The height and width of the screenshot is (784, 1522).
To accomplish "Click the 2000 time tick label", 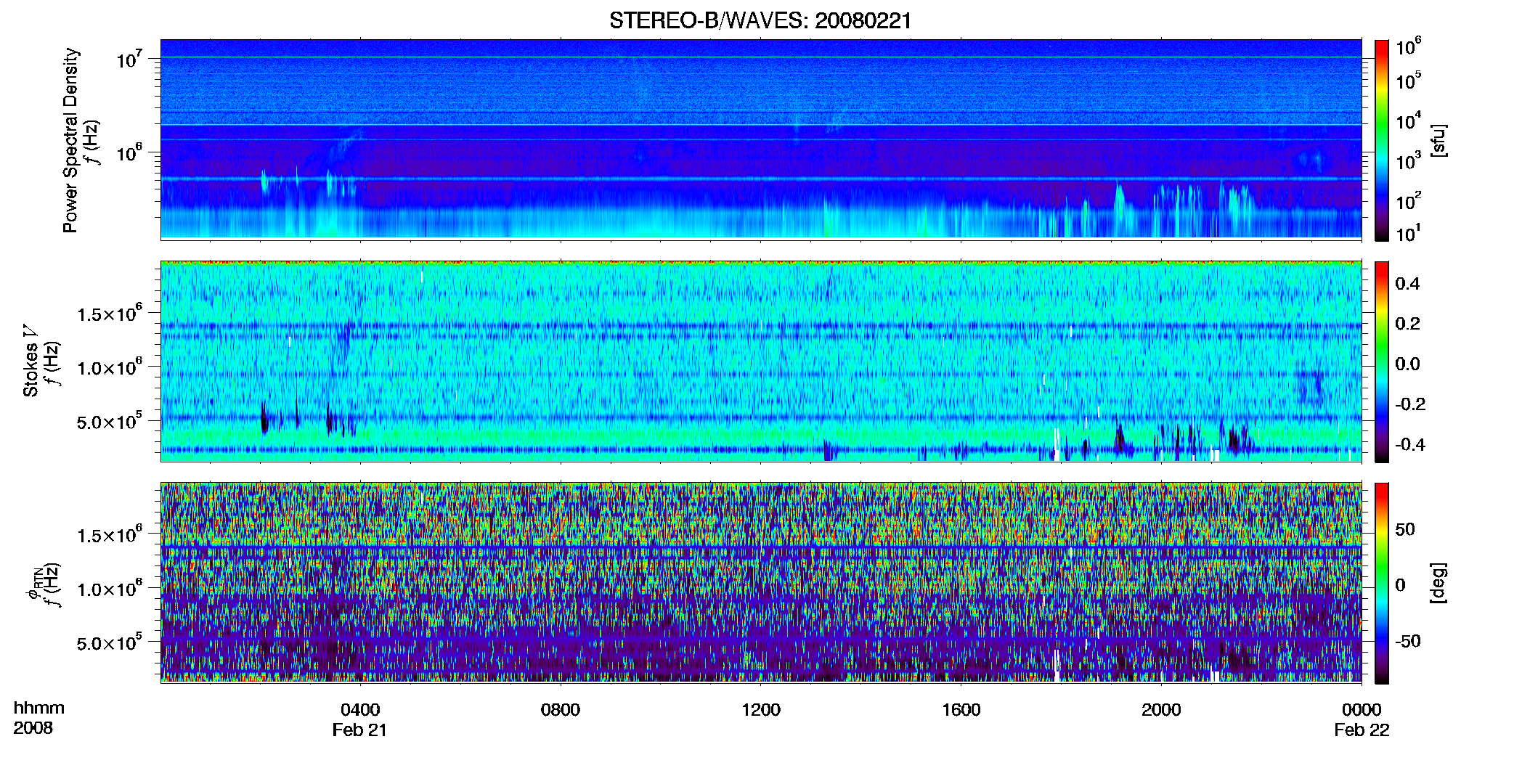I will click(x=1161, y=709).
